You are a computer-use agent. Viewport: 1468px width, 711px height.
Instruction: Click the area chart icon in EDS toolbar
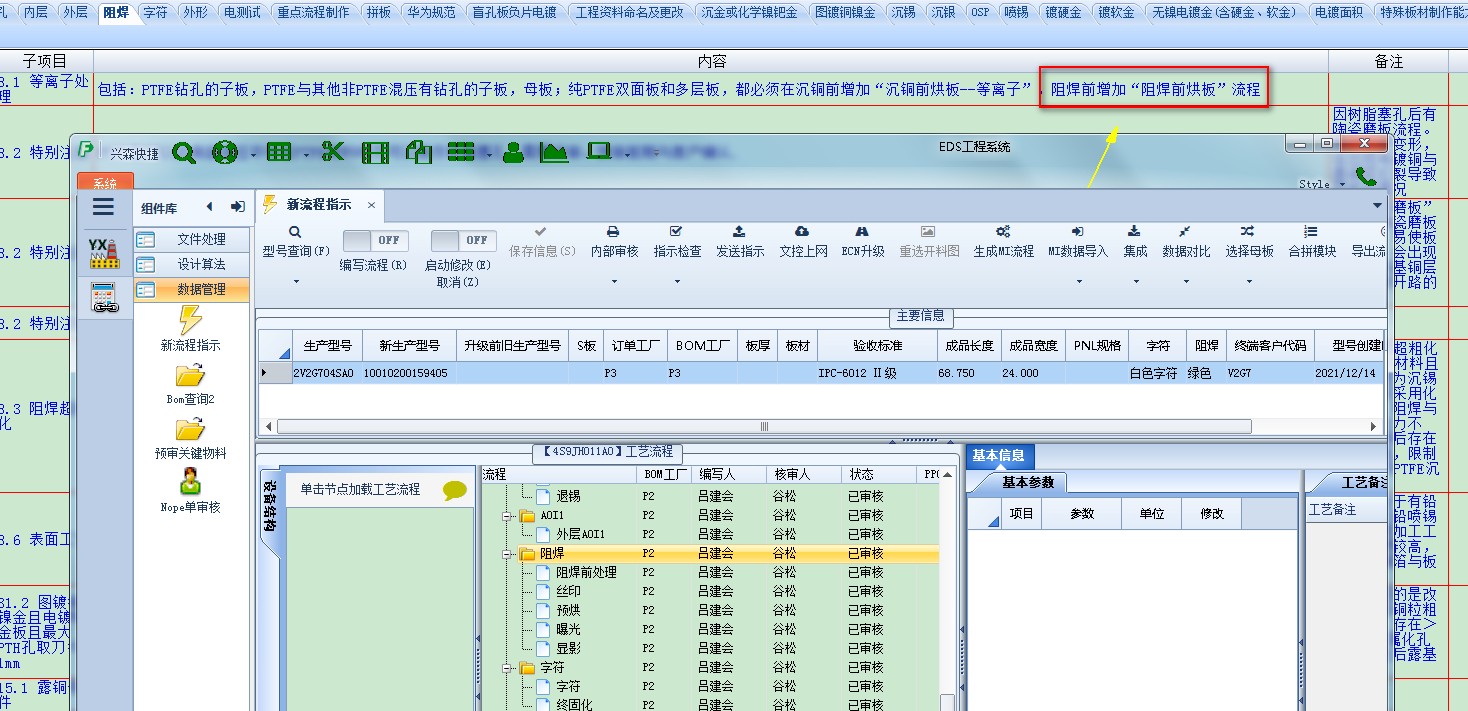pyautogui.click(x=554, y=152)
